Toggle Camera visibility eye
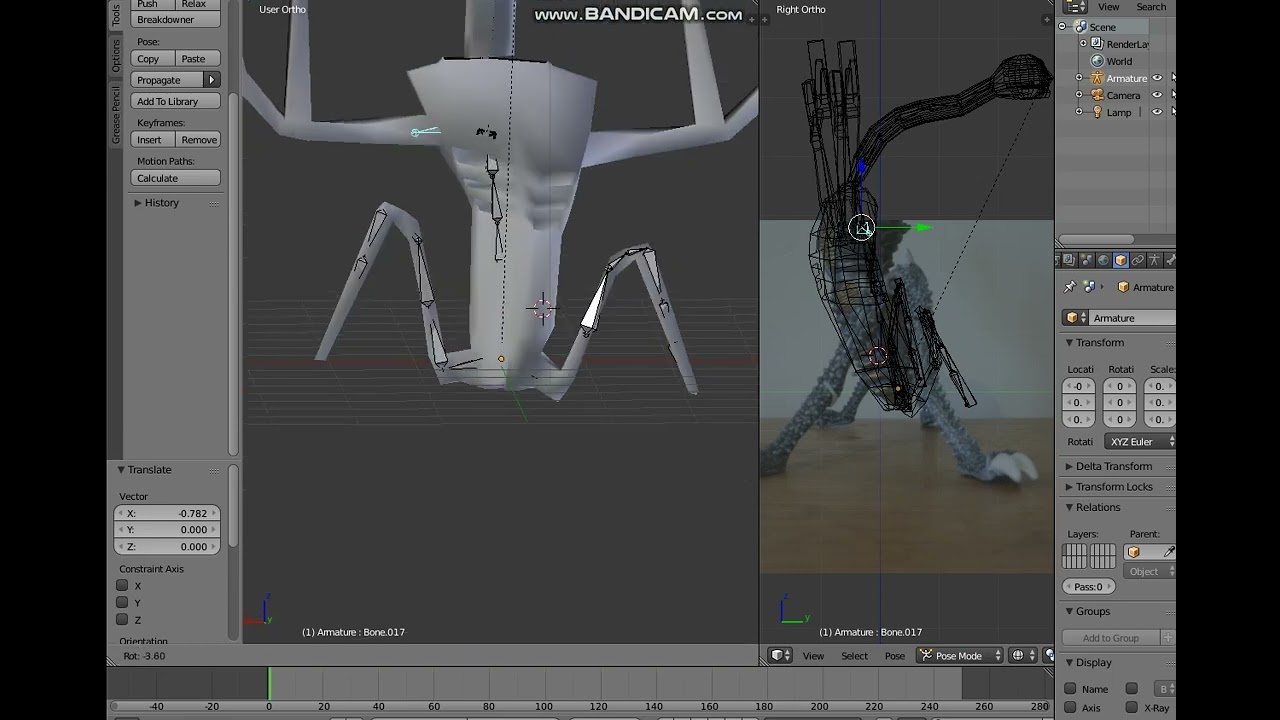Viewport: 1280px width, 720px height. [x=1158, y=95]
